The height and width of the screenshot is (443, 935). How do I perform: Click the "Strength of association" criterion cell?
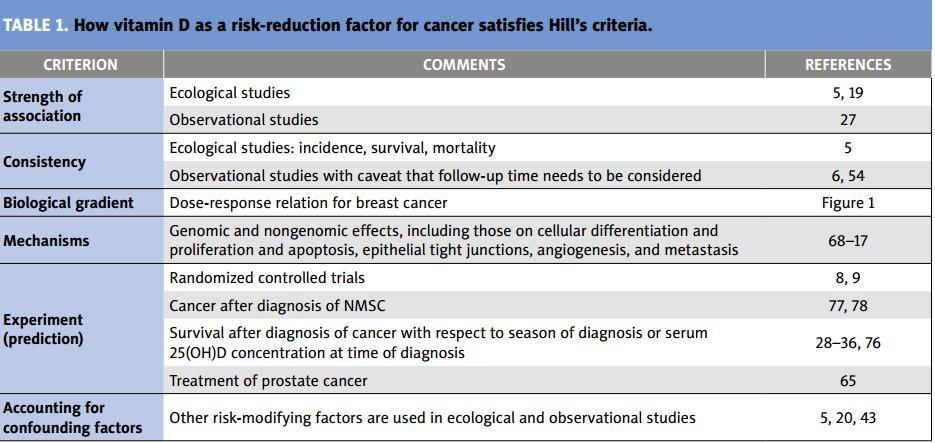coord(42,106)
